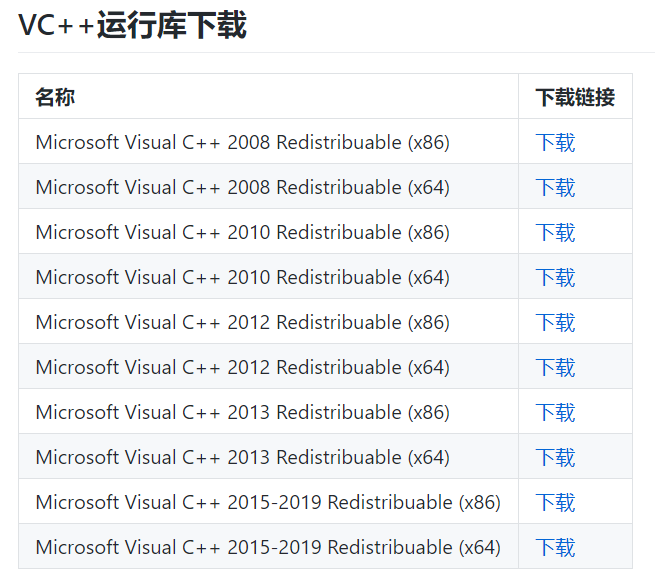The width and height of the screenshot is (655, 583).
Task: Select text 'Microsoft Visual C++ 2008 Redistribuable (x64)'
Action: [x=243, y=188]
